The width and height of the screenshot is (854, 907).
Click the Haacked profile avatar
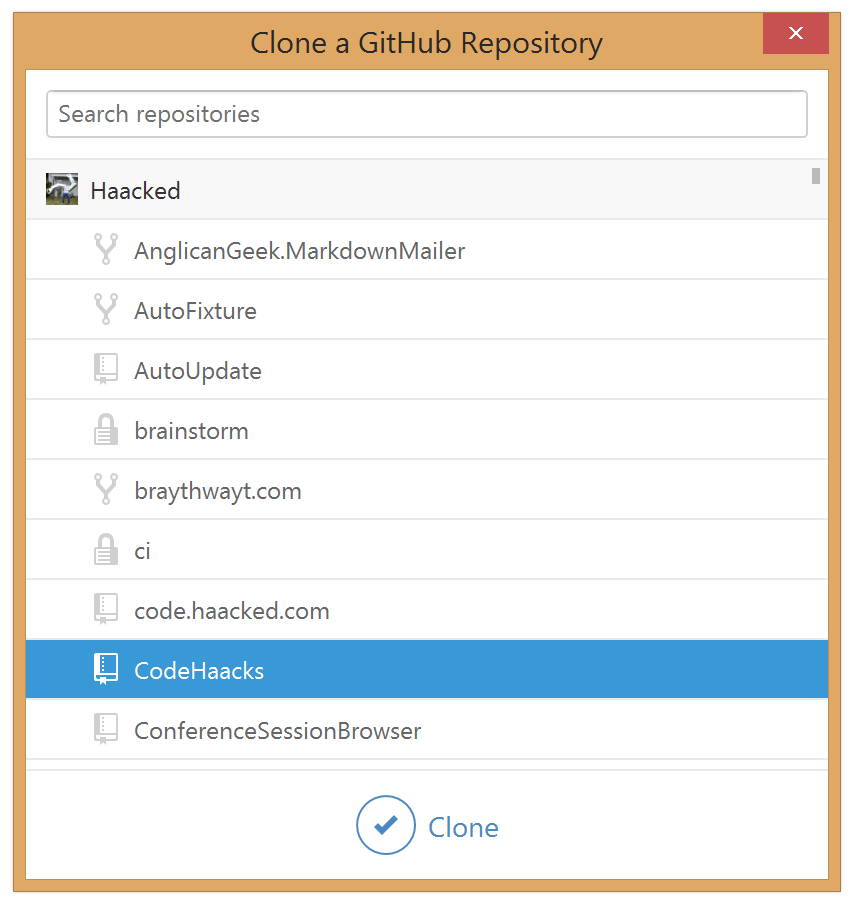(x=61, y=189)
